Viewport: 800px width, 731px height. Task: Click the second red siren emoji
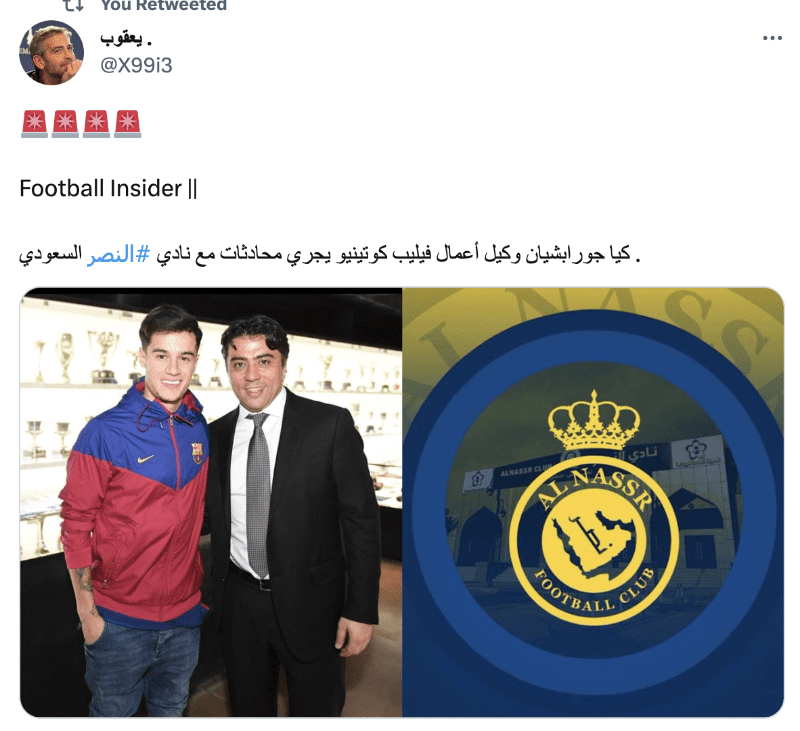pyautogui.click(x=66, y=124)
